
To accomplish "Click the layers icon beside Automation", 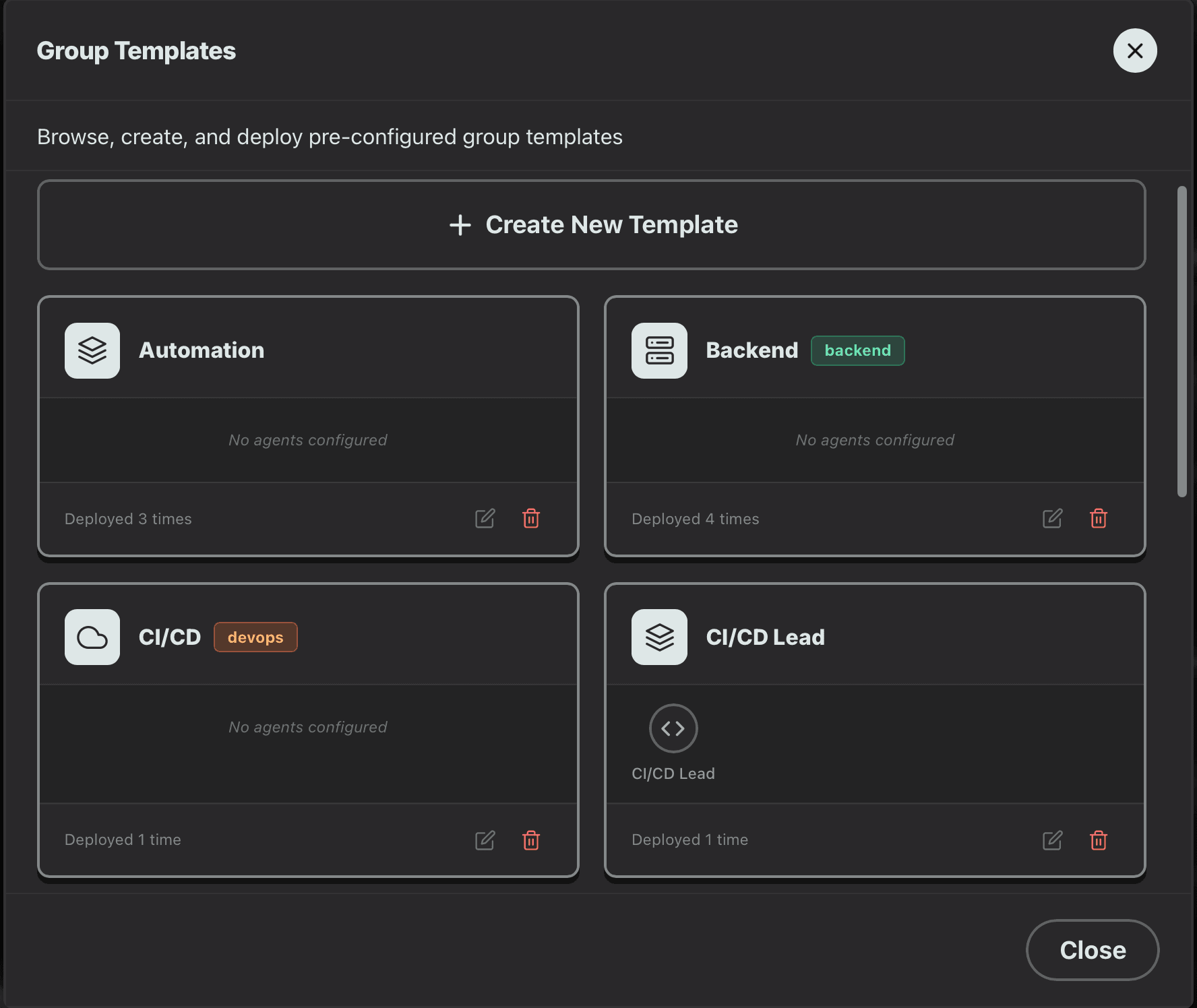I will [92, 350].
